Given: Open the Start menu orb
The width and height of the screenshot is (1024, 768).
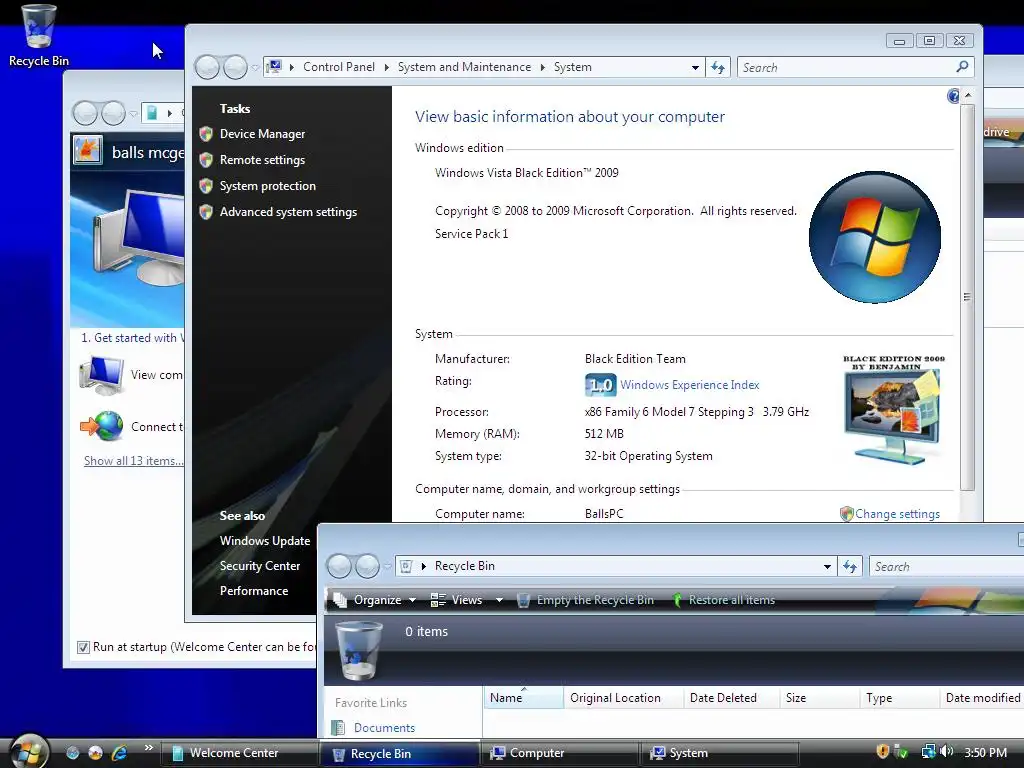Looking at the screenshot, I should point(29,752).
